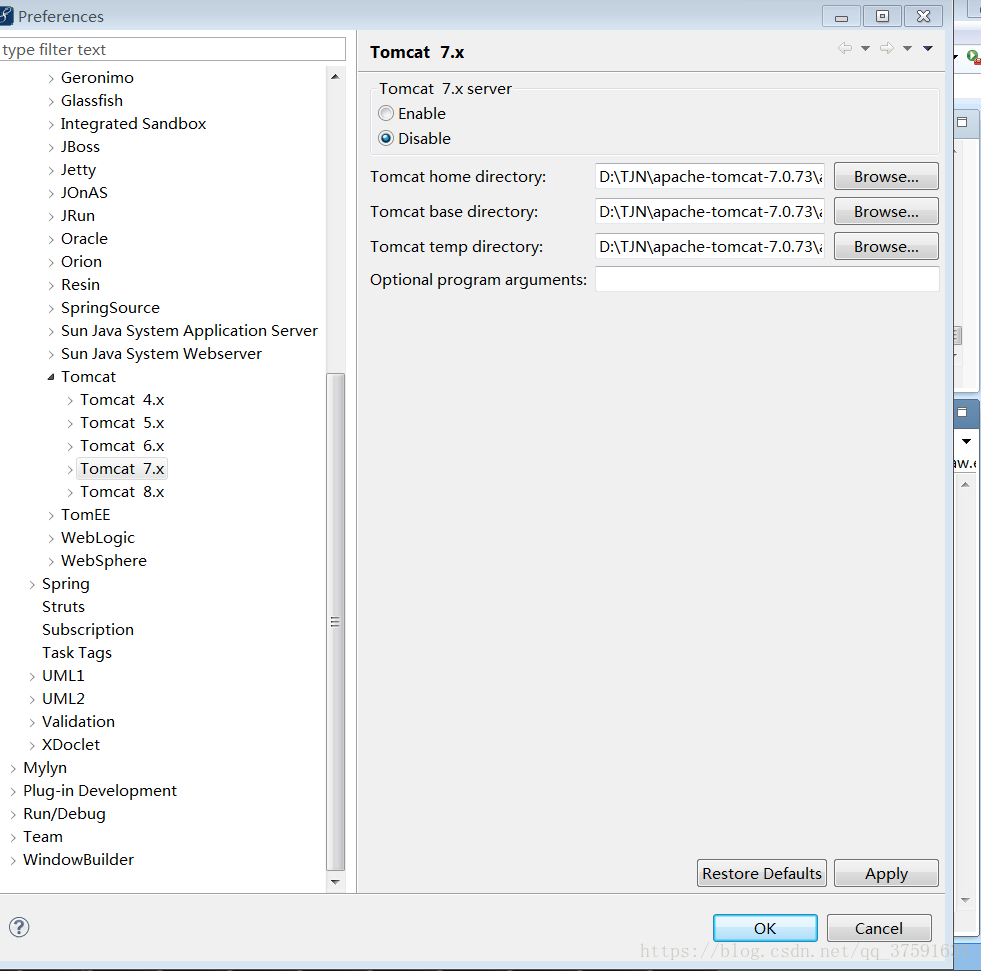Screen dimensions: 981x971
Task: Browse for Tomcat temp directory
Action: pos(886,247)
